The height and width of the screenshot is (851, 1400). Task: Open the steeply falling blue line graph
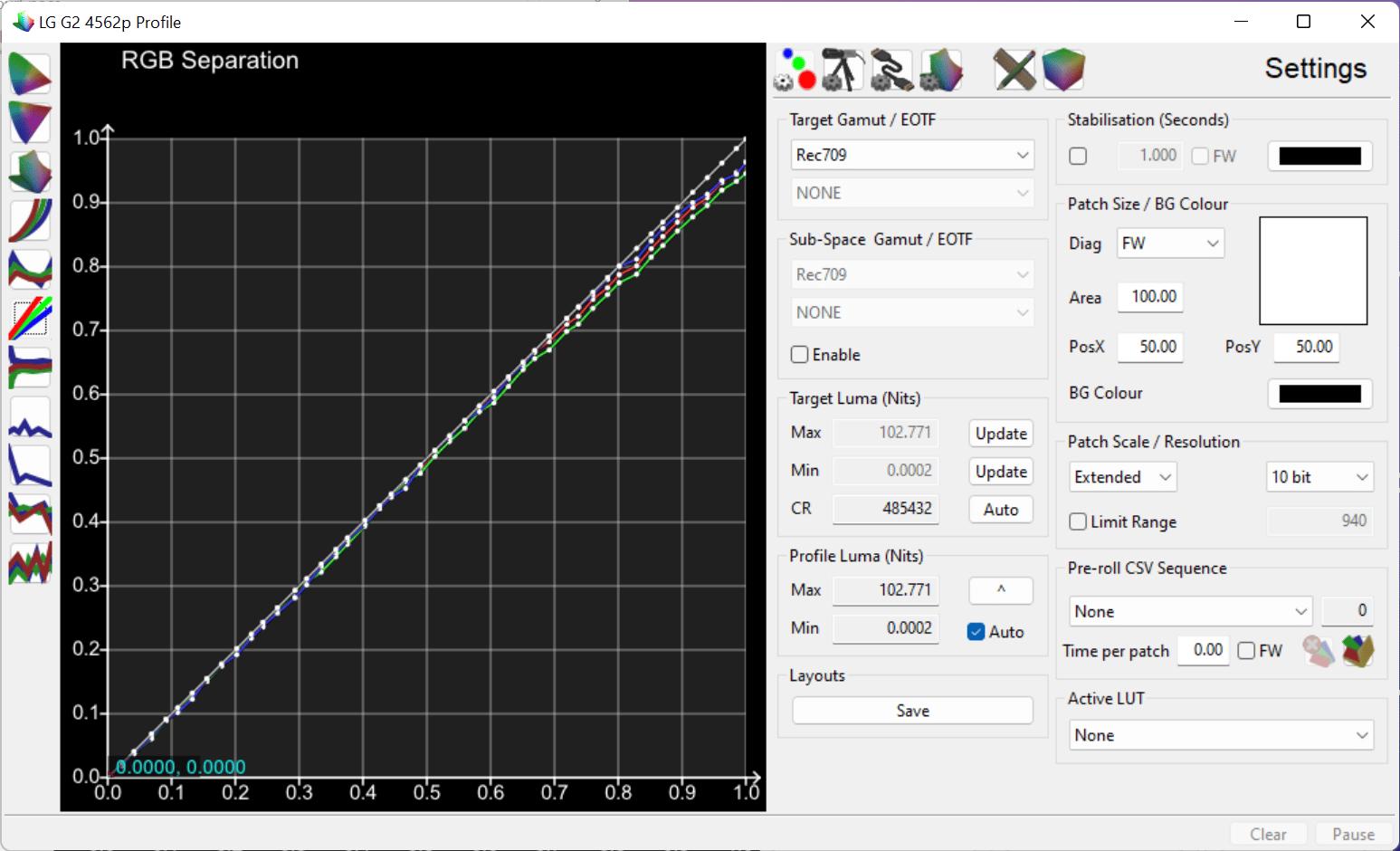pyautogui.click(x=30, y=465)
